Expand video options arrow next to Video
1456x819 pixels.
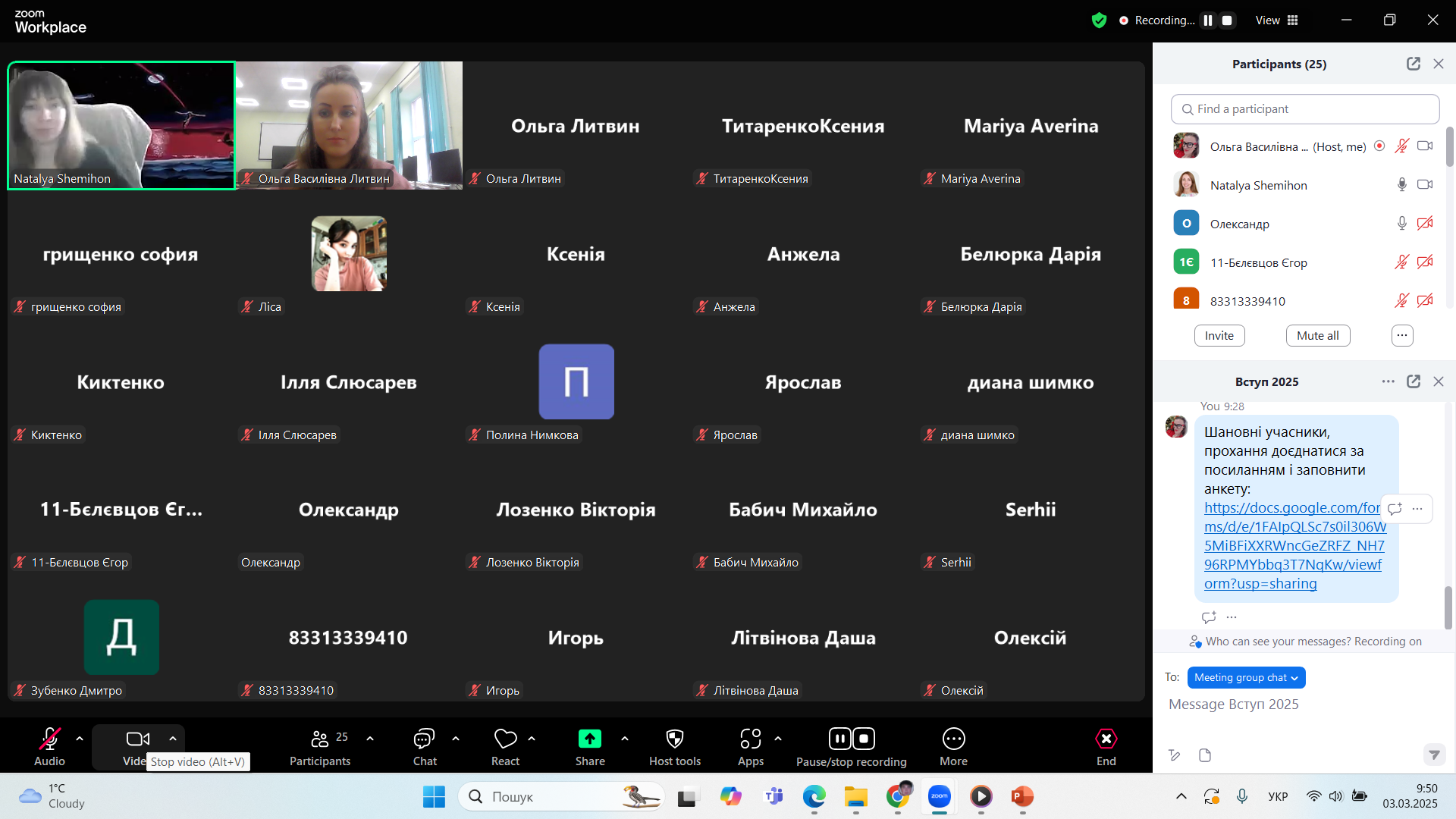coord(173,738)
